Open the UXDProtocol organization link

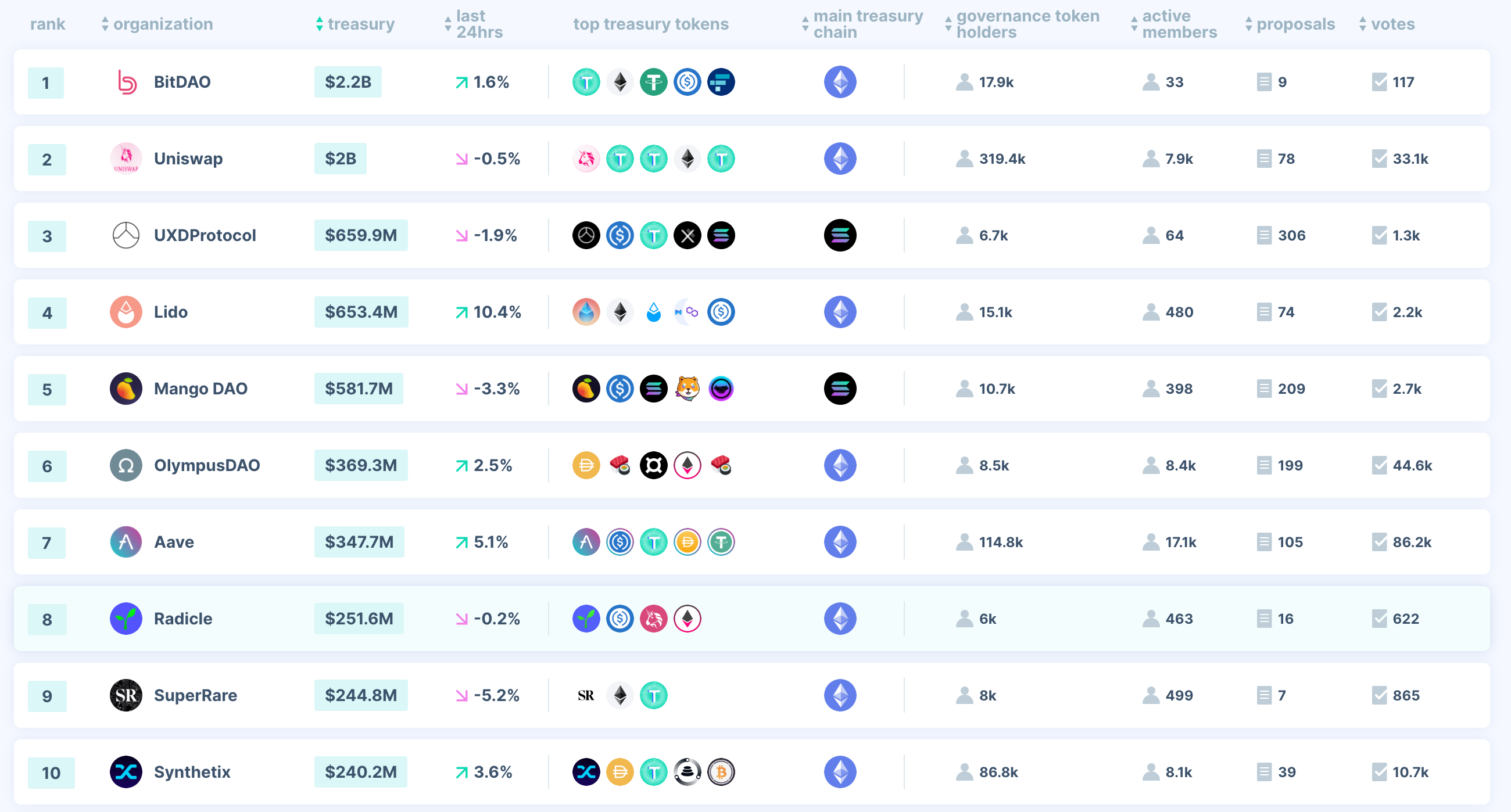click(x=205, y=236)
